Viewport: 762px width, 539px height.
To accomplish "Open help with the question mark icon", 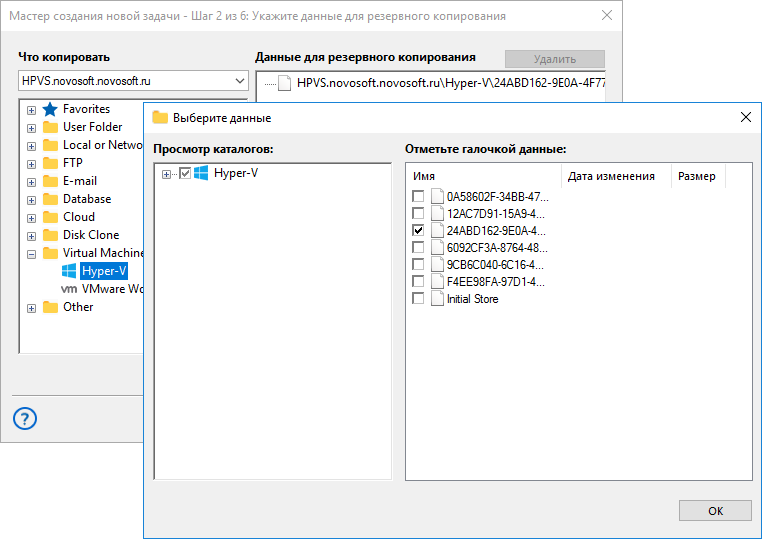I will (25, 418).
